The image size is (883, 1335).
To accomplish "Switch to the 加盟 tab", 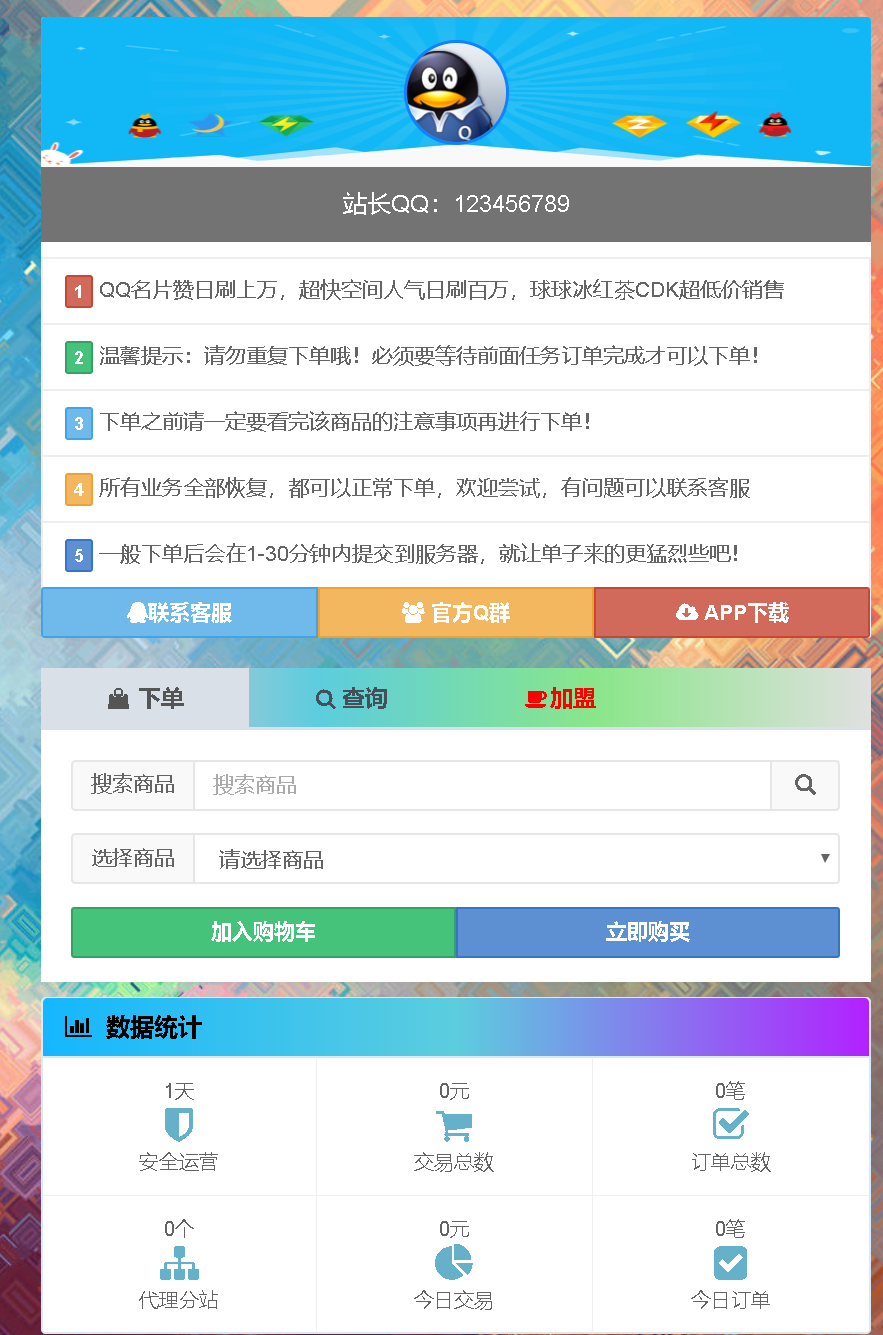I will tap(561, 699).
